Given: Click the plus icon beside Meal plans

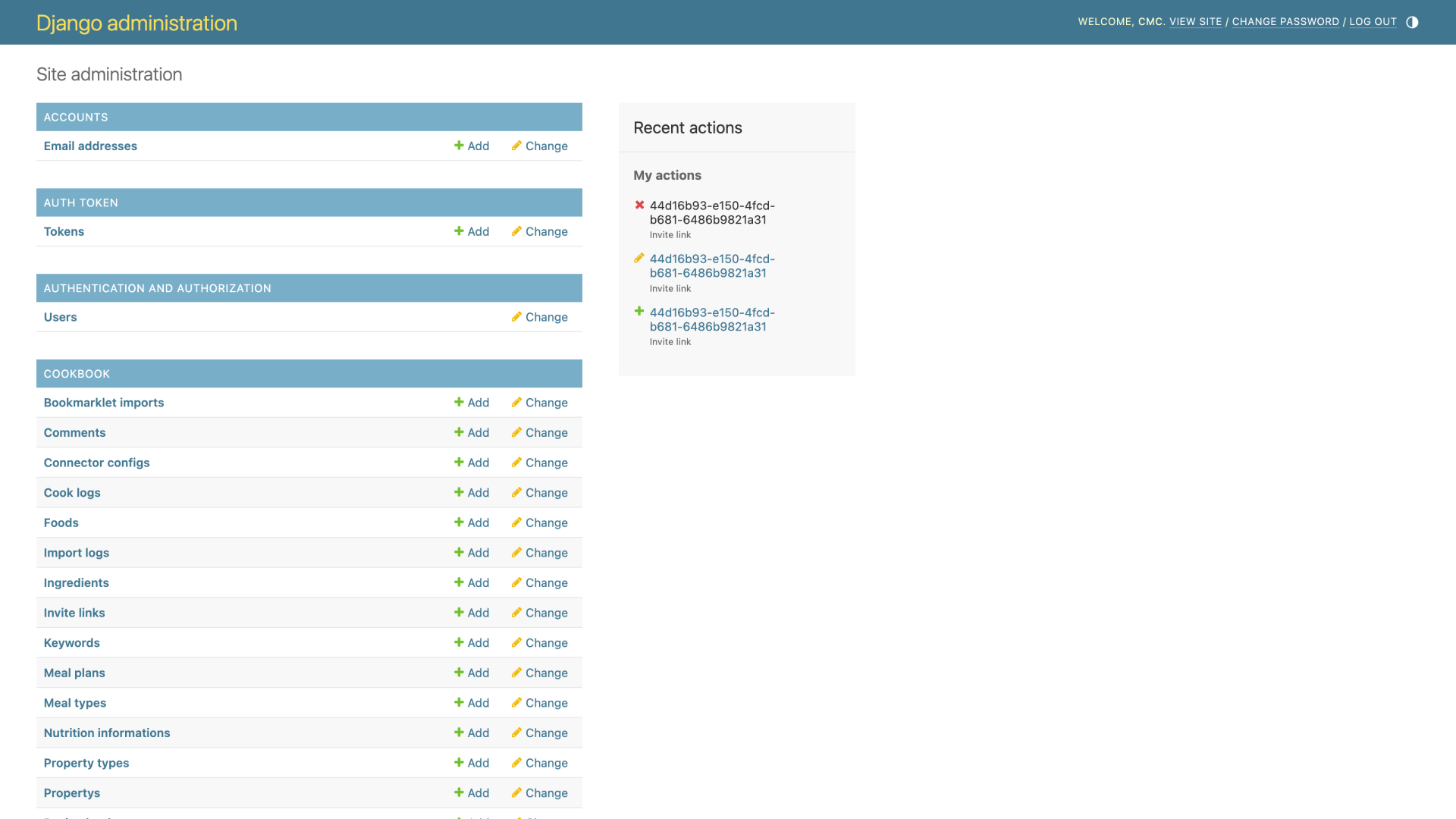Looking at the screenshot, I should click(458, 672).
